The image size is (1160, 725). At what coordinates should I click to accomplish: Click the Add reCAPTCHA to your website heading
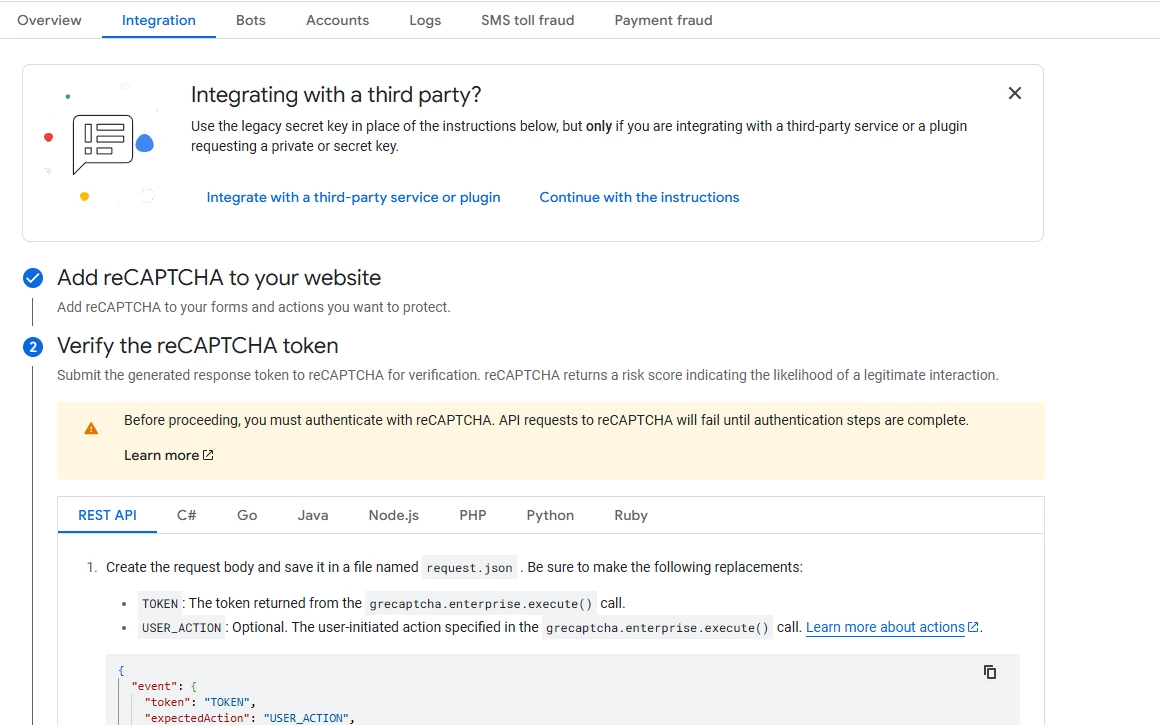[219, 277]
